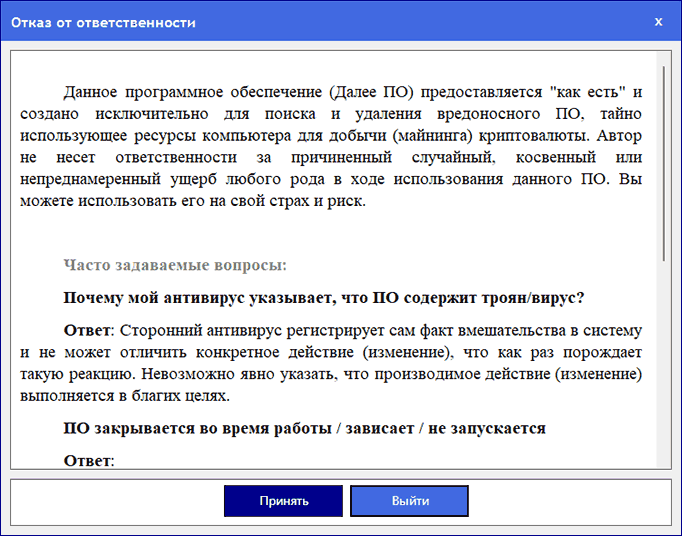
Task: Click the vertical scrollbar thumb
Action: click(663, 164)
